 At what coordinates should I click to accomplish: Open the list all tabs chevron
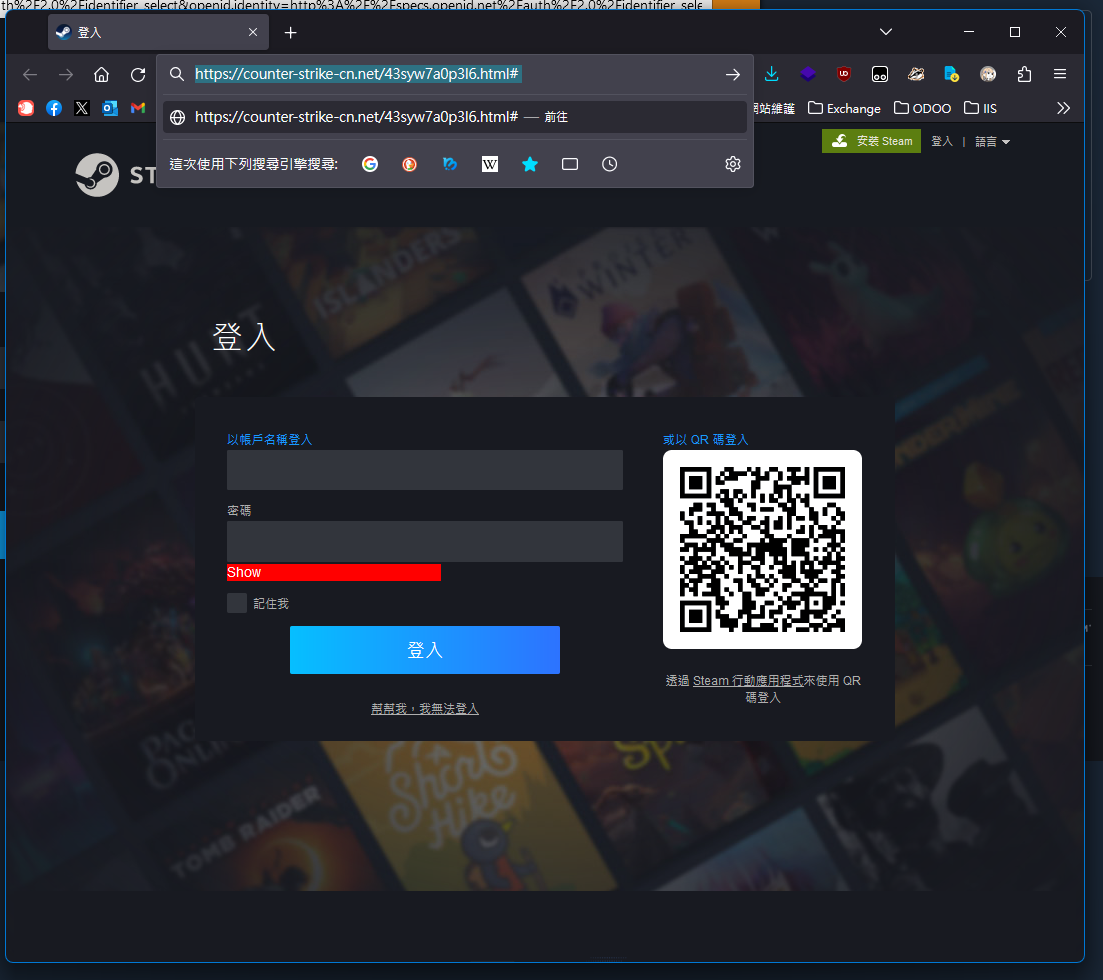click(886, 32)
